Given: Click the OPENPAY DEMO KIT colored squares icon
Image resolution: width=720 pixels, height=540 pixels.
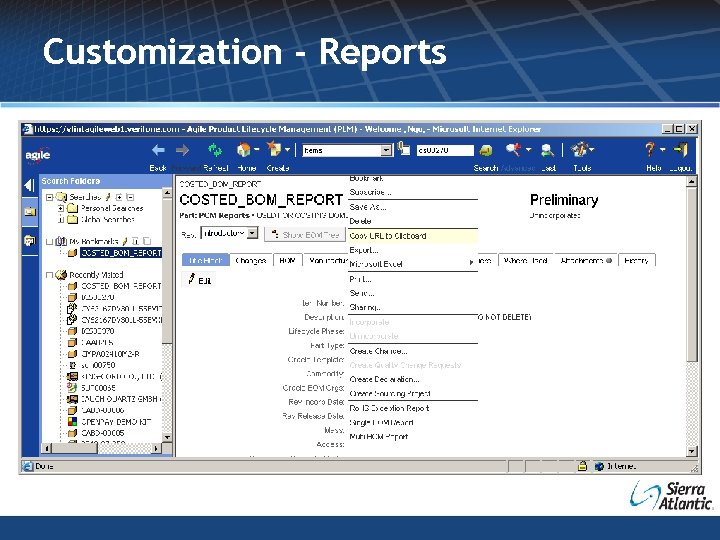Looking at the screenshot, I should pos(72,421).
